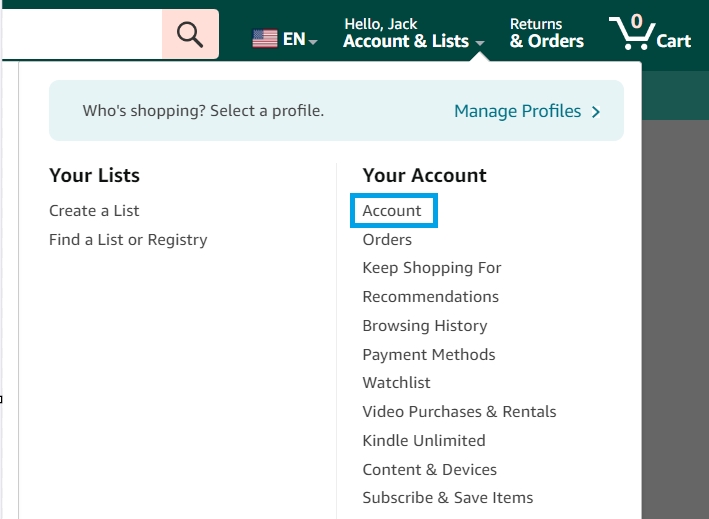709x519 pixels.
Task: View Browsing History
Action: pos(425,326)
